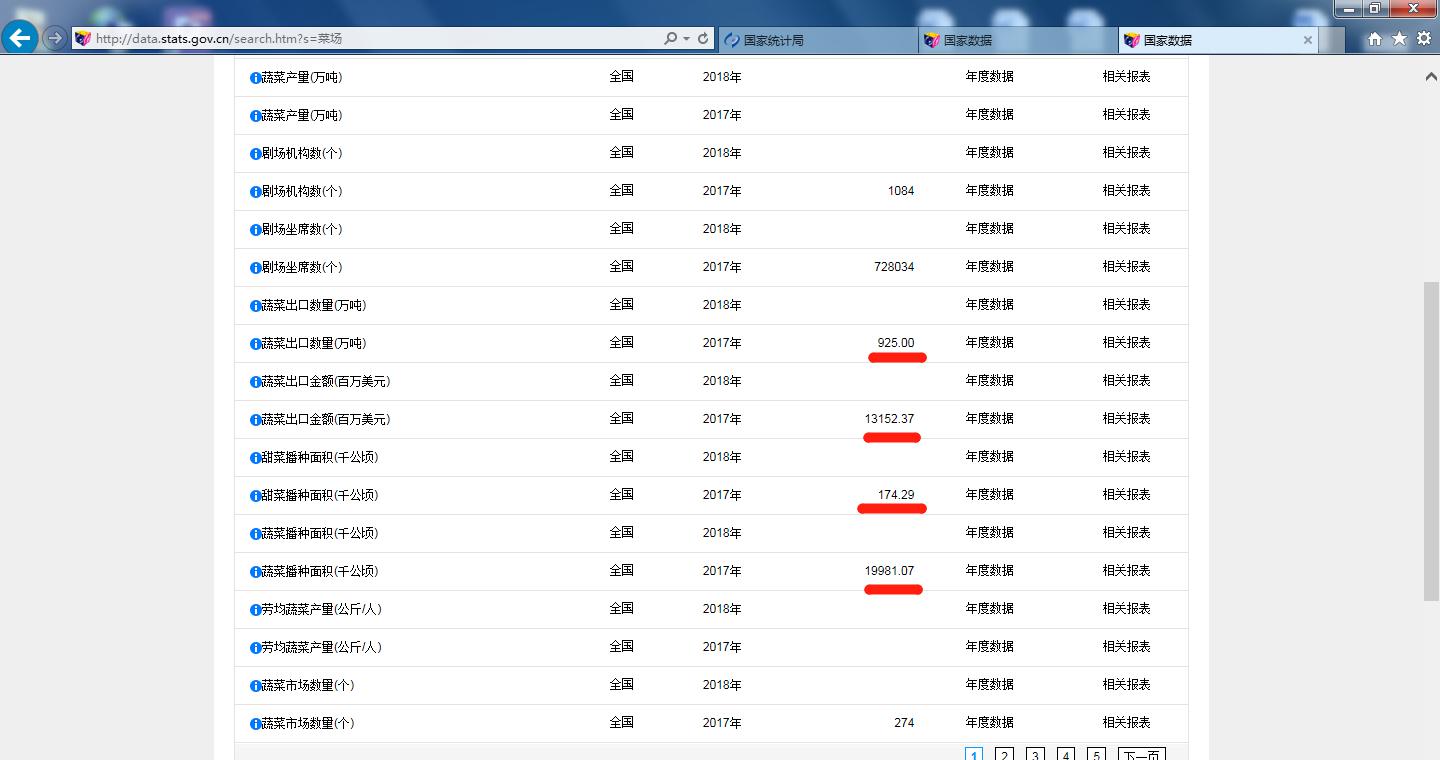Click the refresh icon in address bar
This screenshot has height=760, width=1440.
coord(703,39)
